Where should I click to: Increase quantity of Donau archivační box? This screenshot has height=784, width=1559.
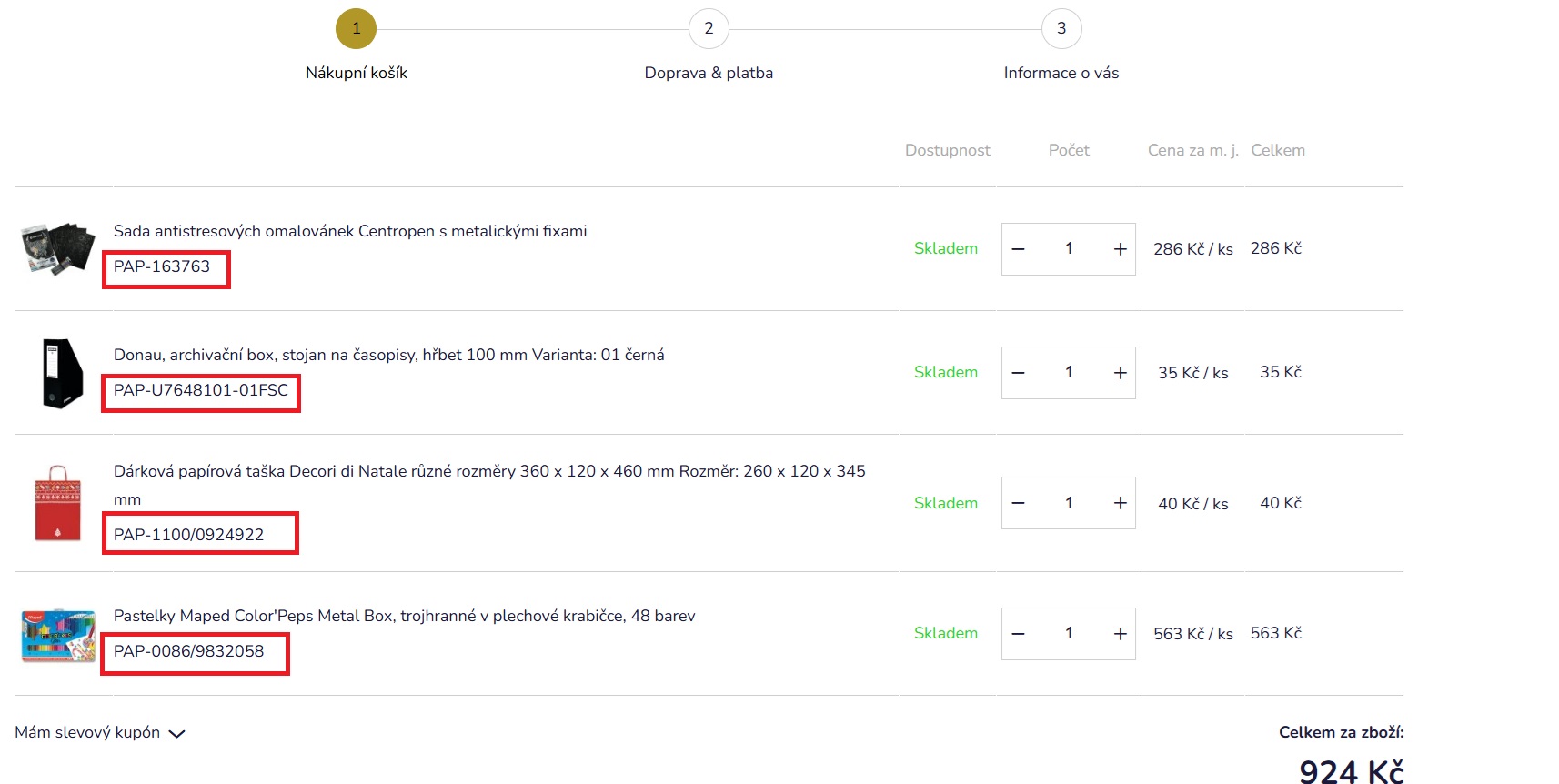coord(1120,373)
